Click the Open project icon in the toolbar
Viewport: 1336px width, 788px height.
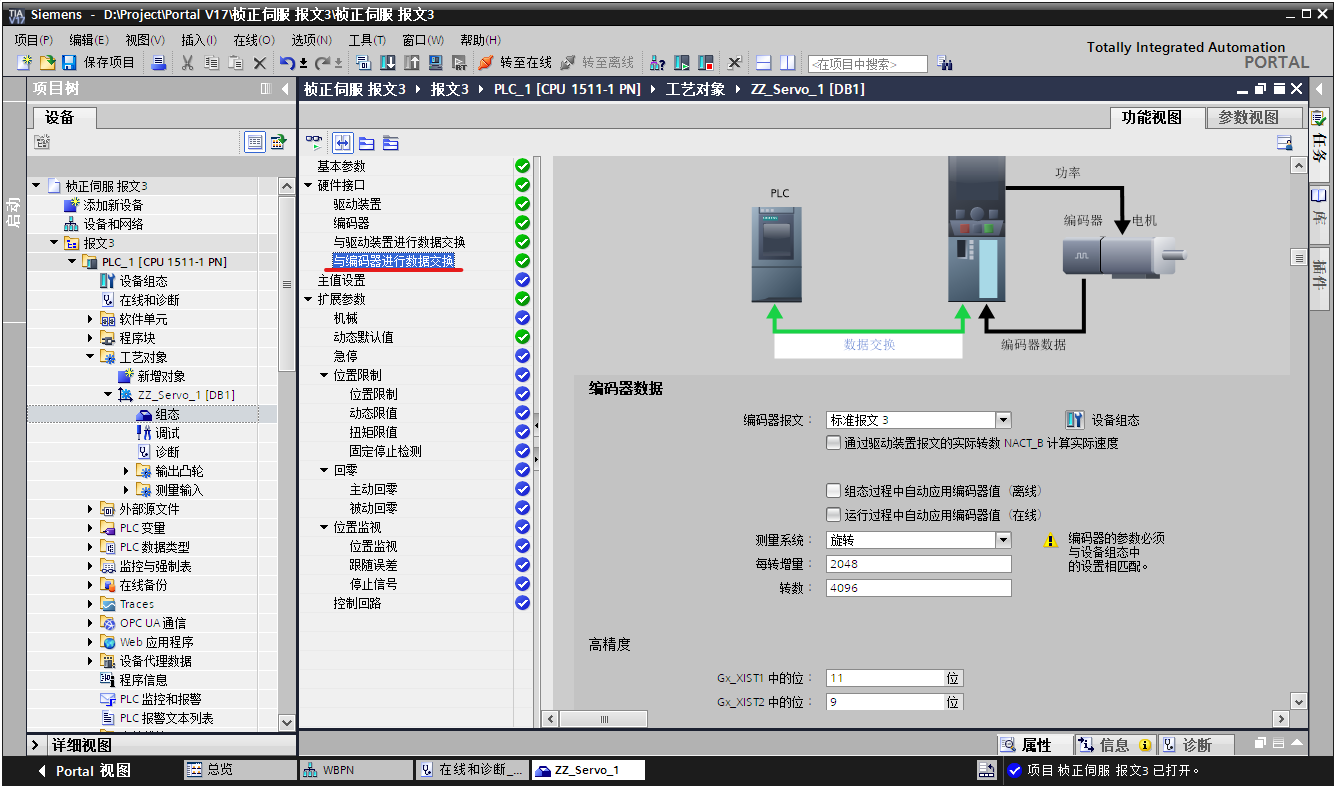tap(46, 63)
